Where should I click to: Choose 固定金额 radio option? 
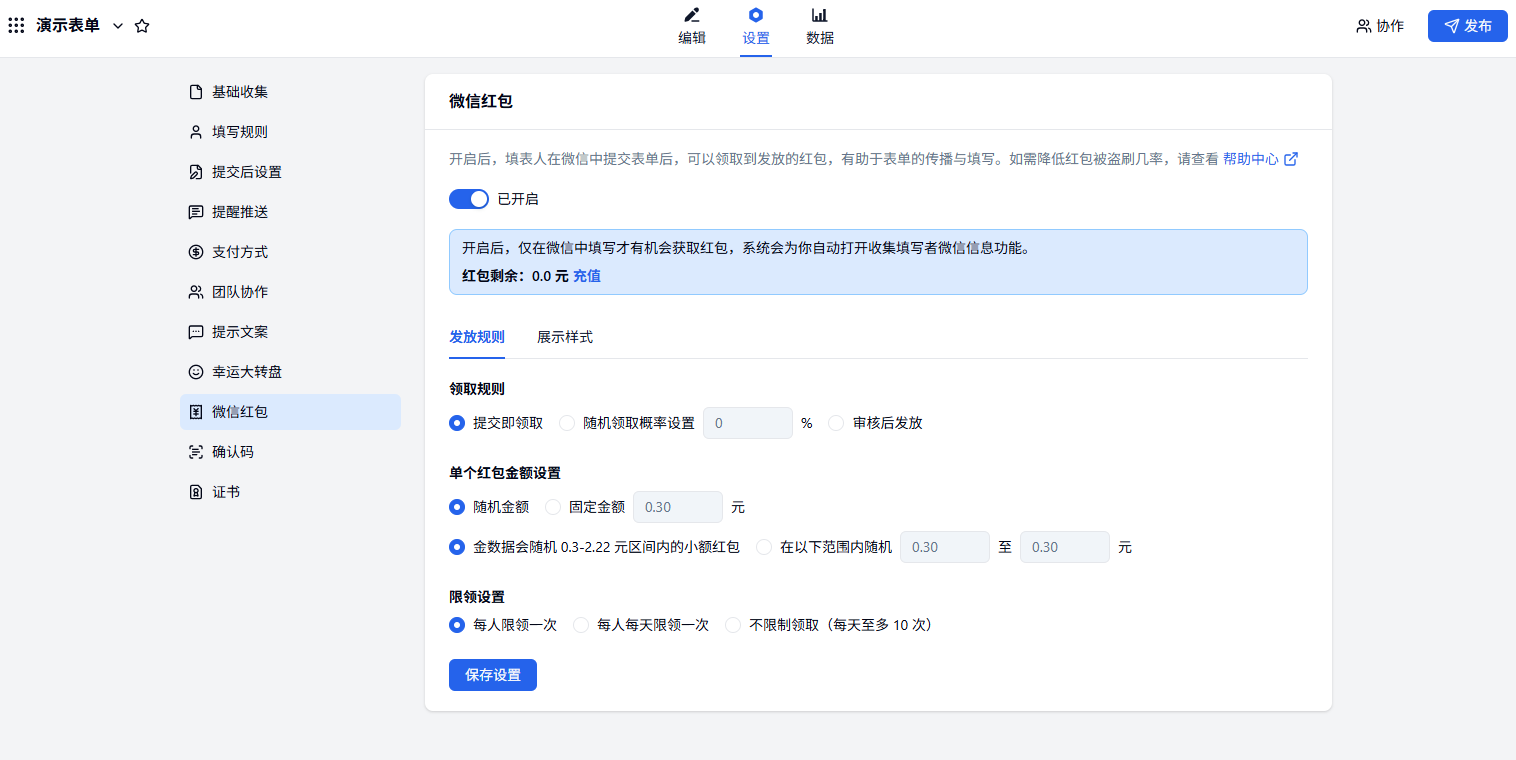coord(553,507)
